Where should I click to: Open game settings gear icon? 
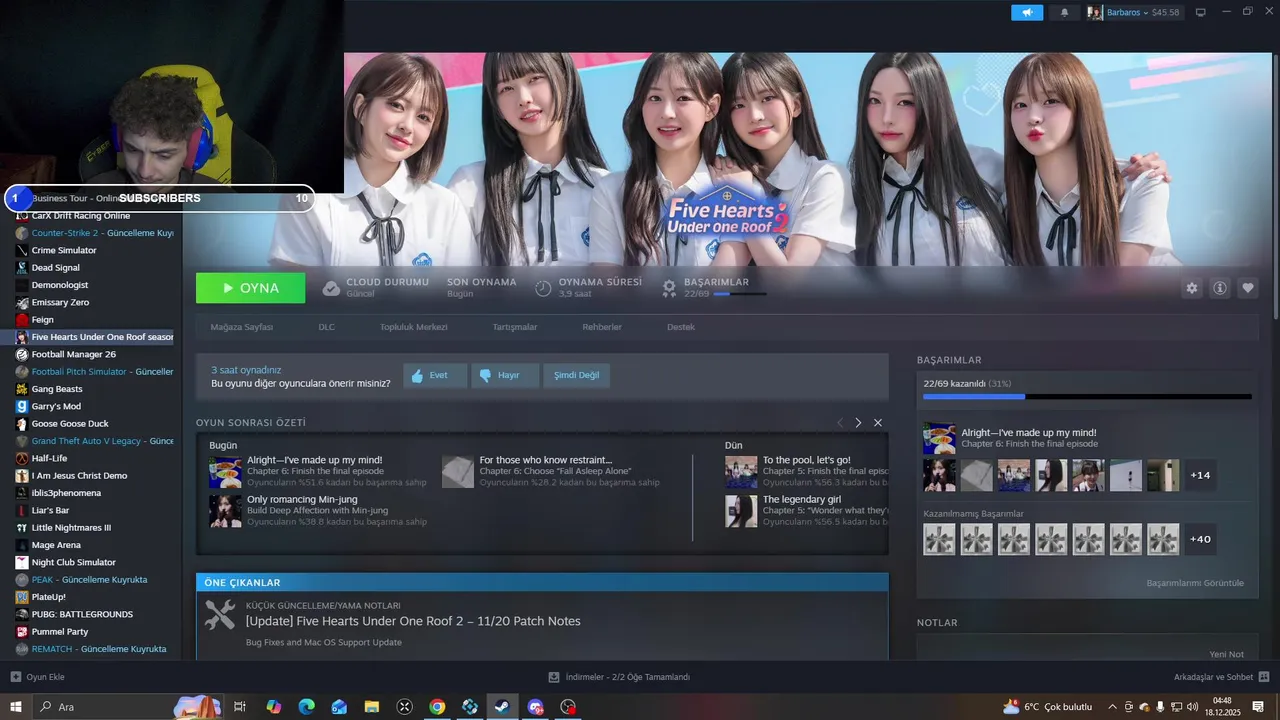click(x=1191, y=288)
